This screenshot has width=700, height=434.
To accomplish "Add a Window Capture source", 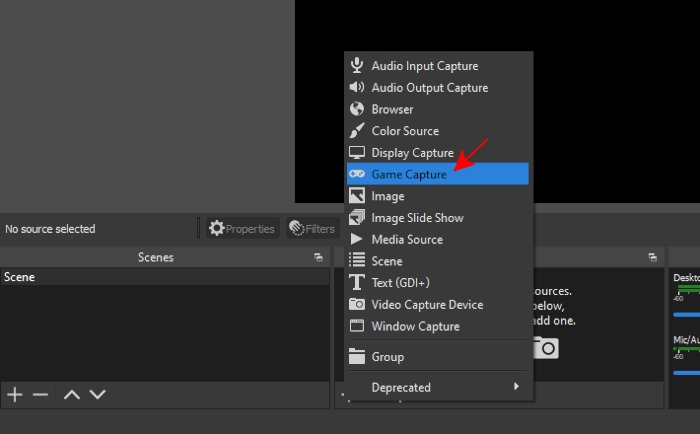I will pyautogui.click(x=438, y=326).
